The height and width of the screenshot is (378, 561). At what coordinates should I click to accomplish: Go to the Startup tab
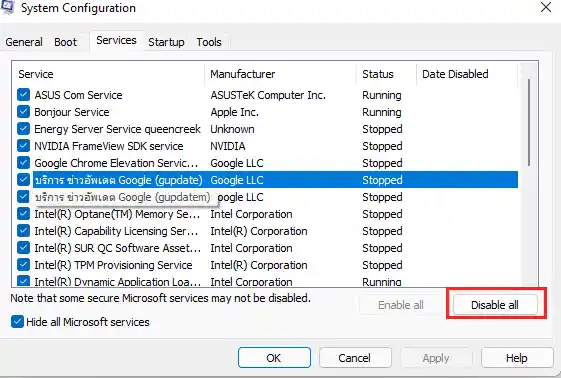pos(166,42)
